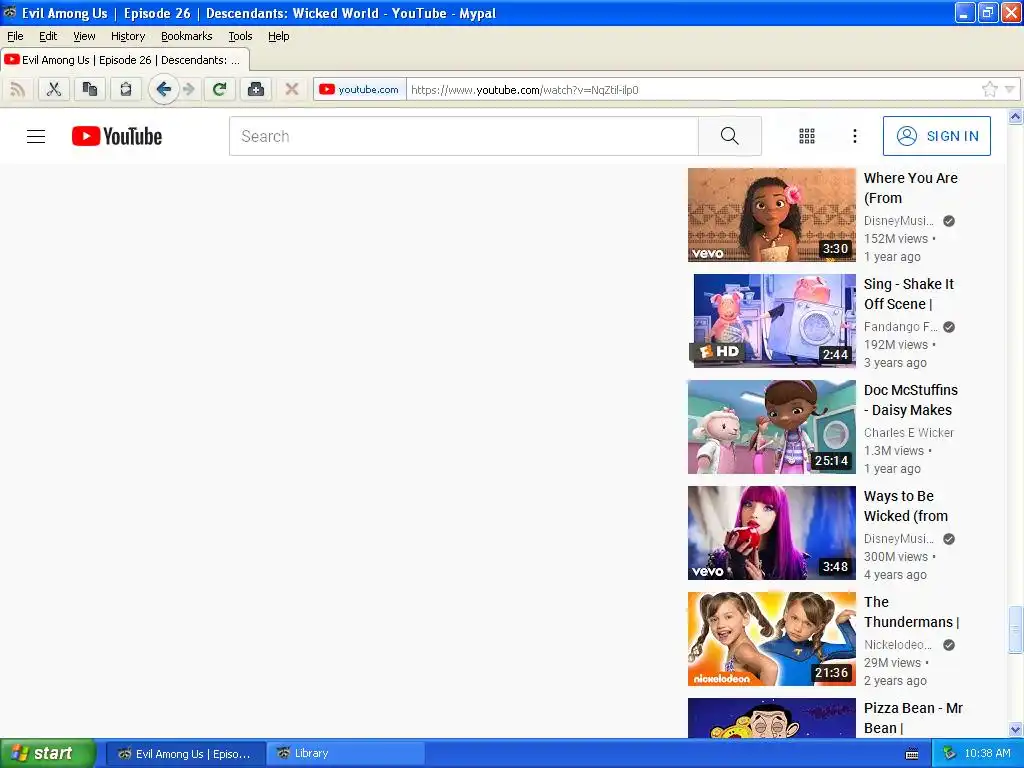1024x768 pixels.
Task: Click the forward navigation arrow
Action: coord(189,89)
